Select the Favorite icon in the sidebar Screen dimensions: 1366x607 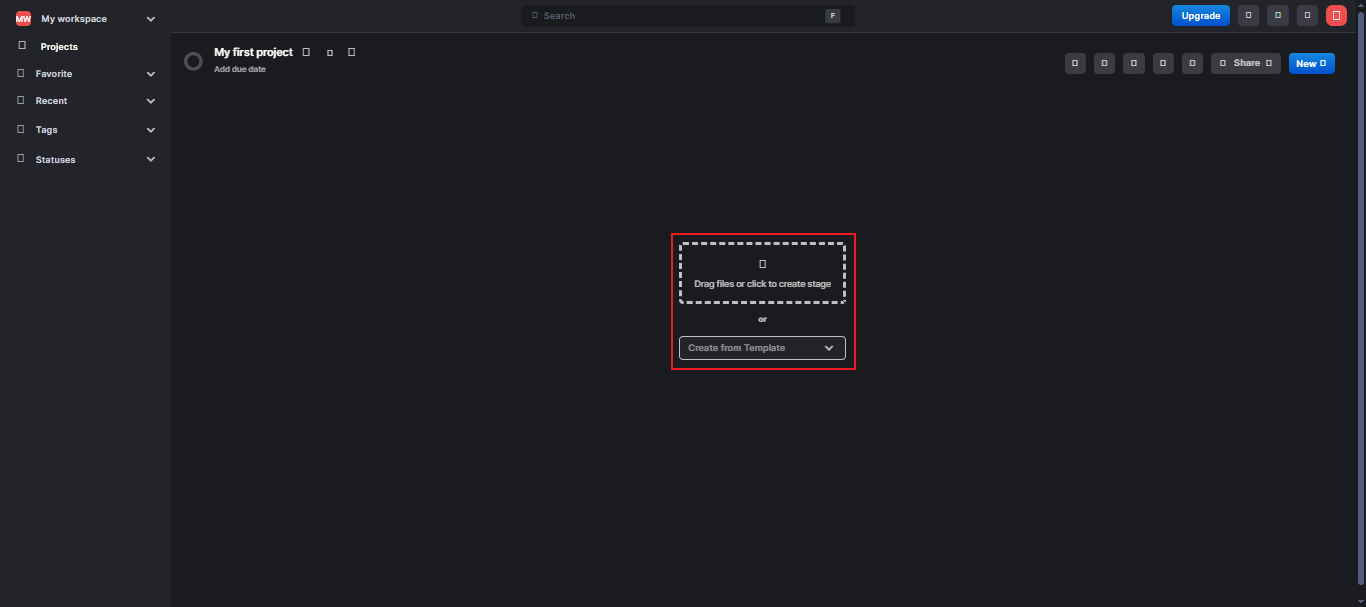[21, 73]
